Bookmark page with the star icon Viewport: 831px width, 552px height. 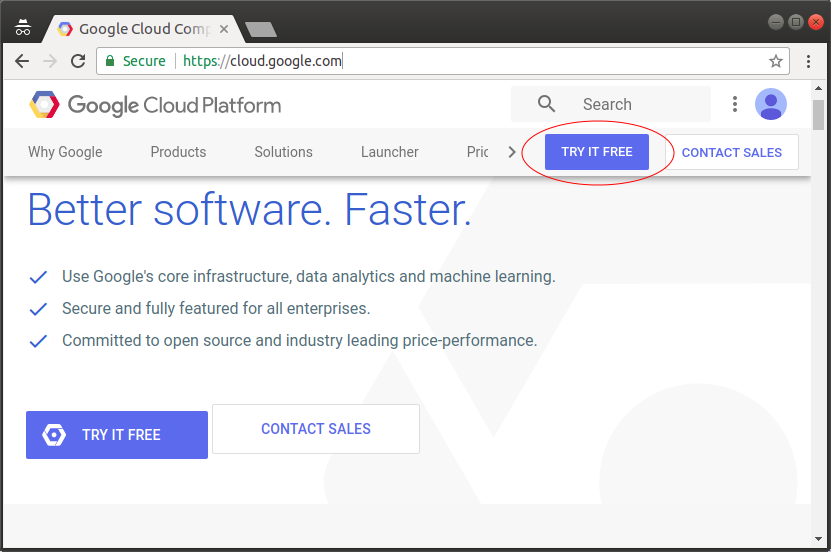[x=775, y=61]
